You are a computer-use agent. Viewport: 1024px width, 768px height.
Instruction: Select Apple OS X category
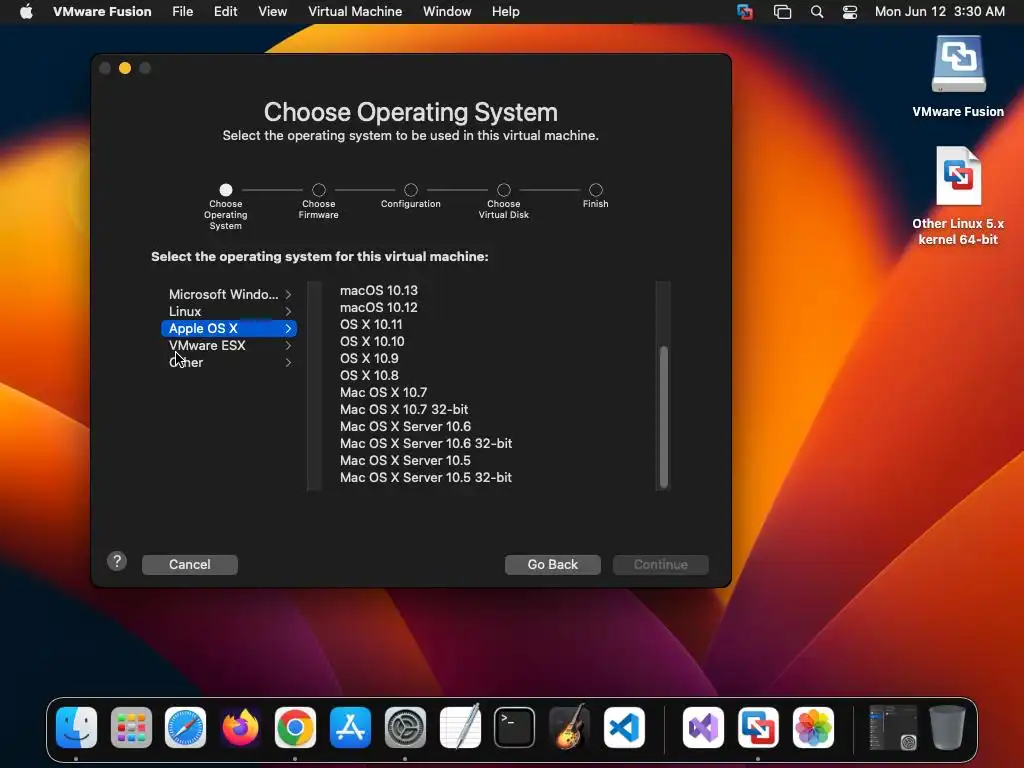click(x=229, y=328)
